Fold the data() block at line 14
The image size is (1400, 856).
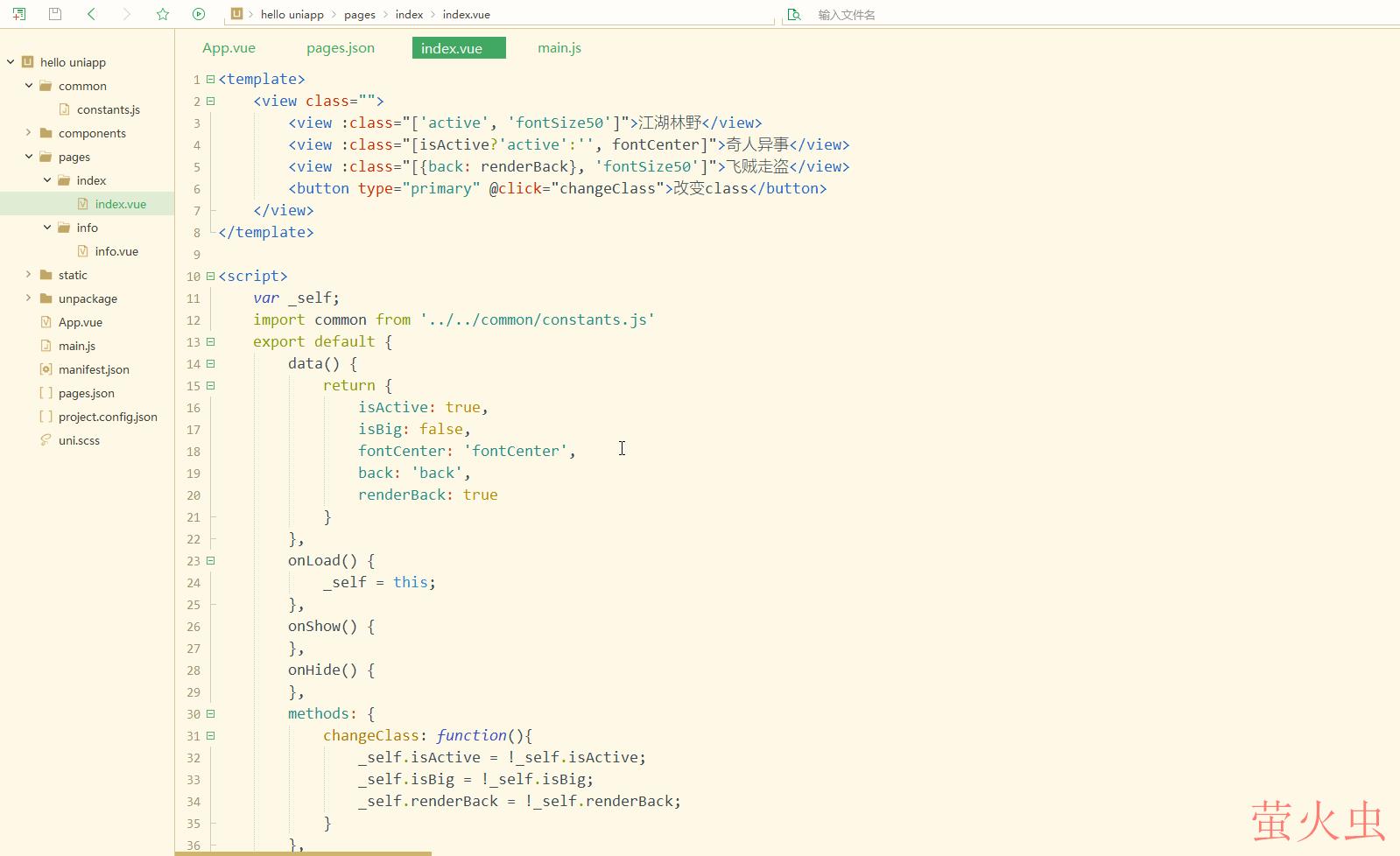click(210, 363)
